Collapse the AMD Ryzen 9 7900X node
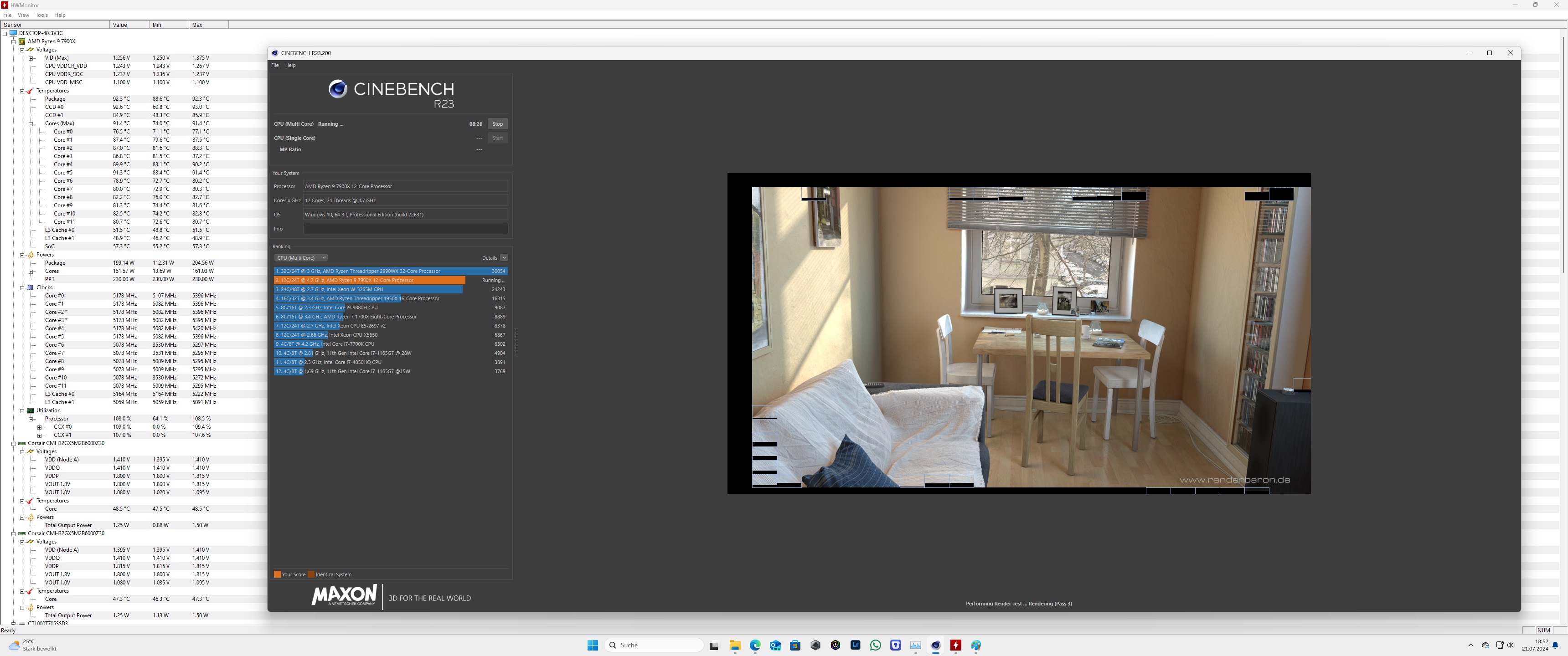Screen dimensions: 1568x656 click(x=13, y=42)
